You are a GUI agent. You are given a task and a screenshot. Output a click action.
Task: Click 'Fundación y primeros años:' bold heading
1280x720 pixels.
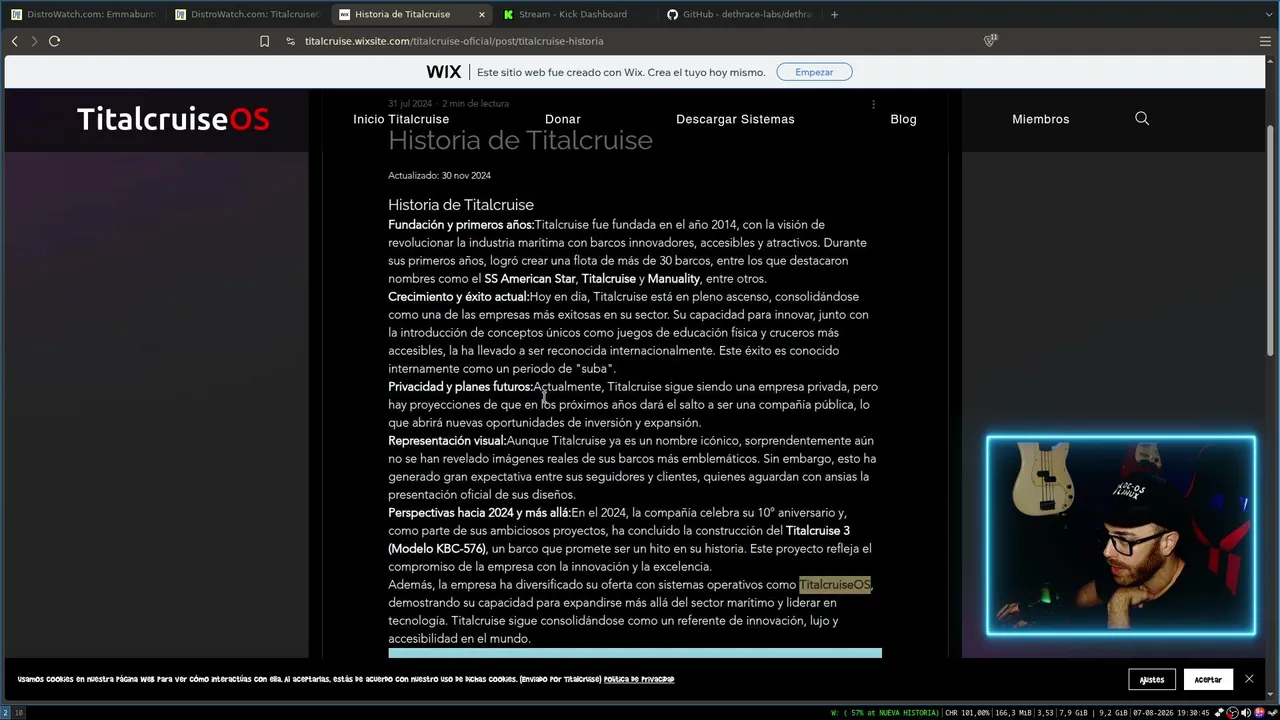[x=461, y=225]
